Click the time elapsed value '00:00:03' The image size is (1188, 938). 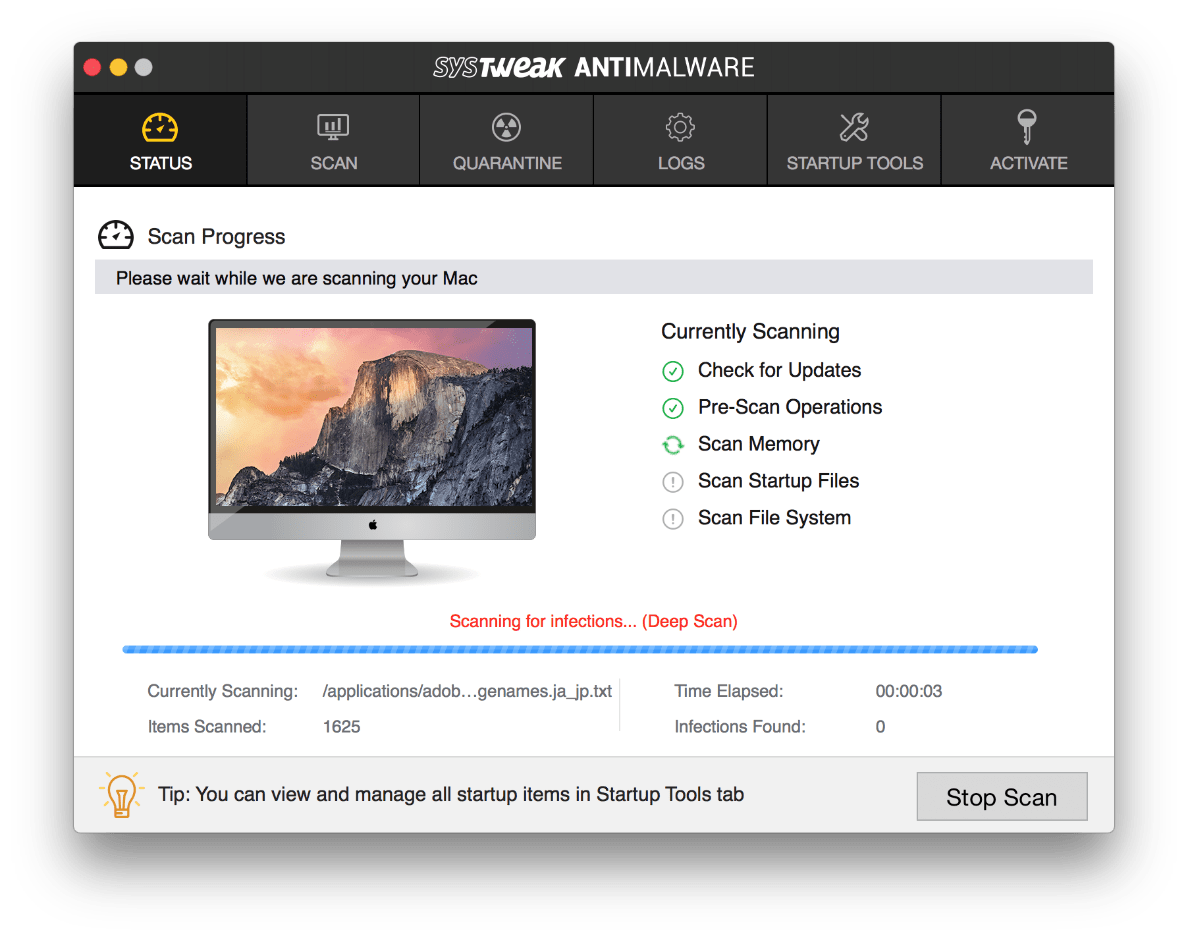click(x=908, y=691)
